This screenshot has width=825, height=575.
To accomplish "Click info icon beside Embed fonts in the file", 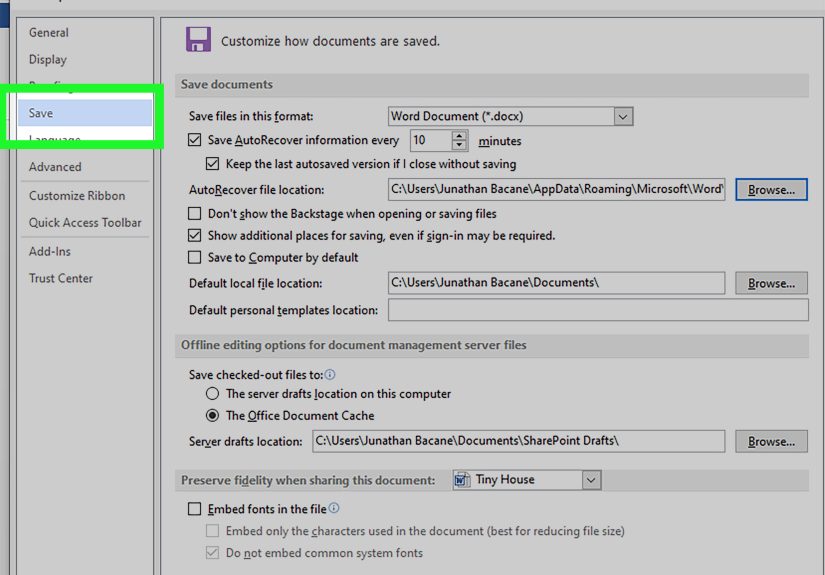I will click(x=334, y=508).
